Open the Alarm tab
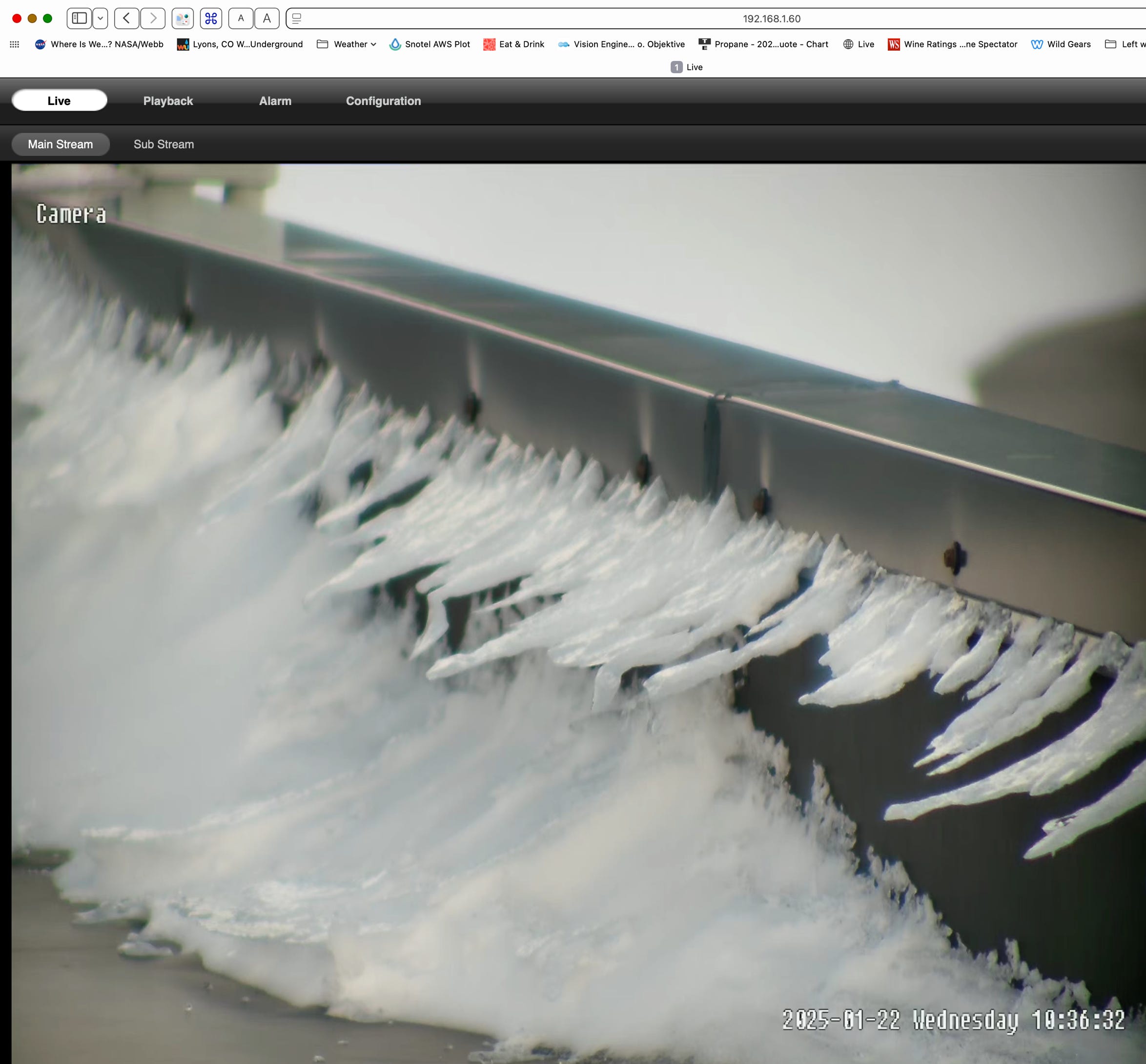 tap(275, 101)
